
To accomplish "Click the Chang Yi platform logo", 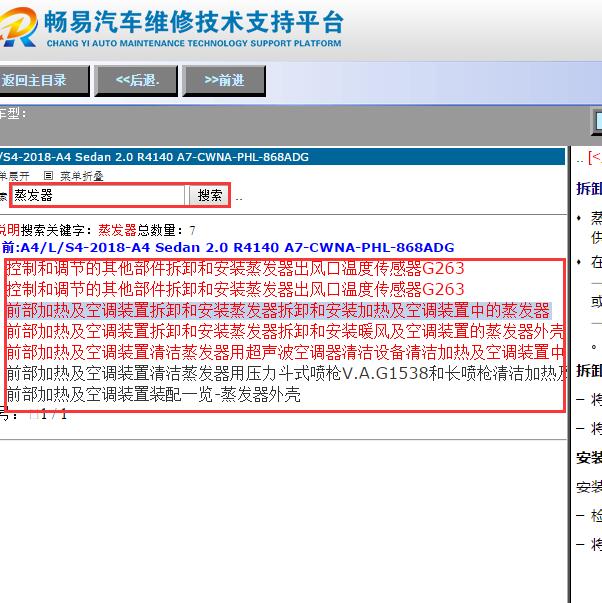I will tap(20, 30).
